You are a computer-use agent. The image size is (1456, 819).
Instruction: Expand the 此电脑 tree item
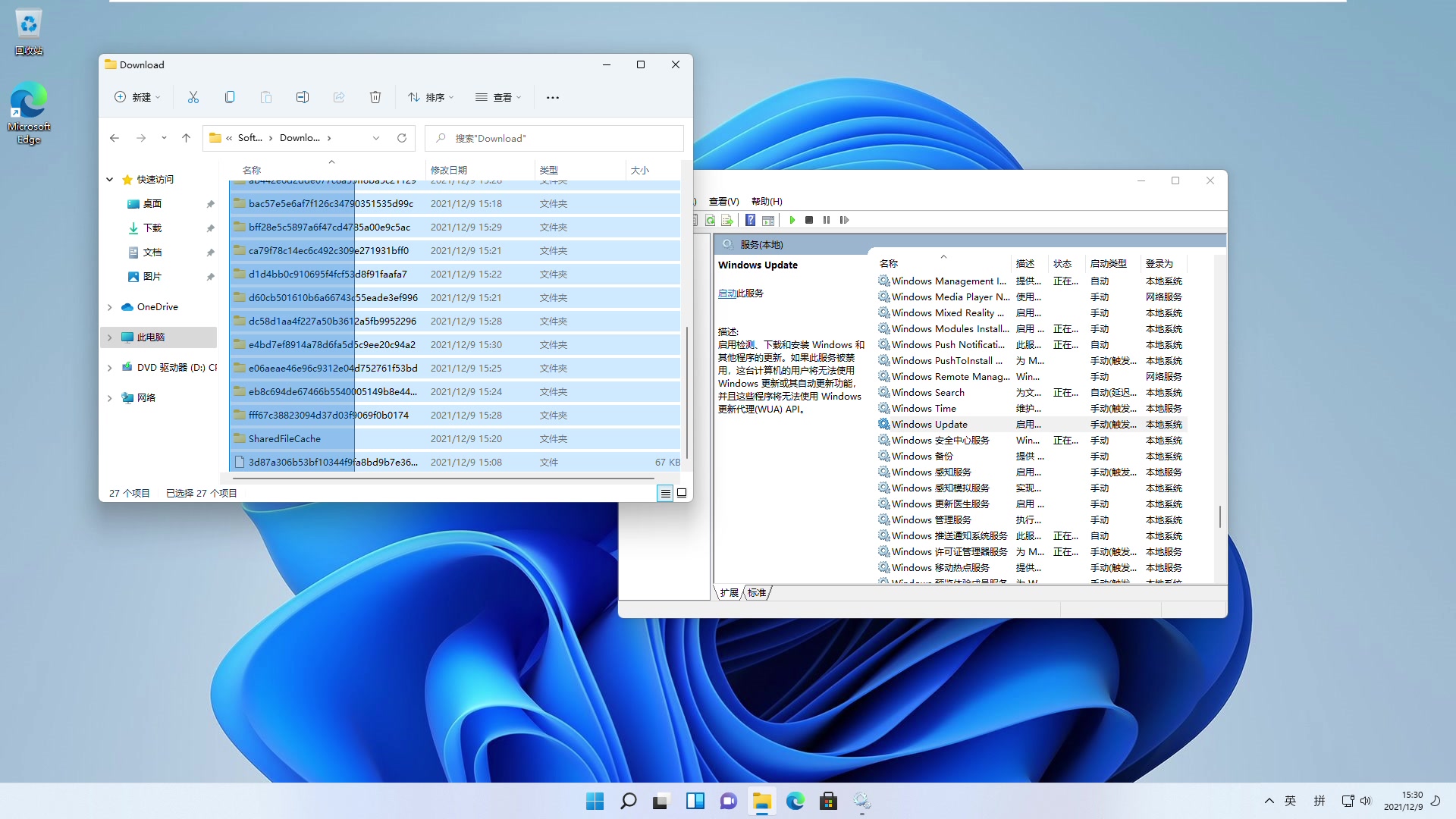110,336
